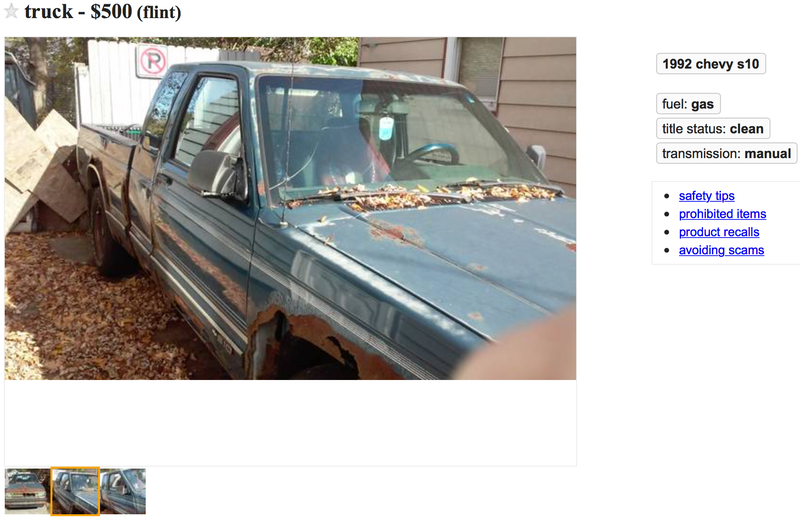
Task: Favorite this listing with the star icon
Action: 11,11
